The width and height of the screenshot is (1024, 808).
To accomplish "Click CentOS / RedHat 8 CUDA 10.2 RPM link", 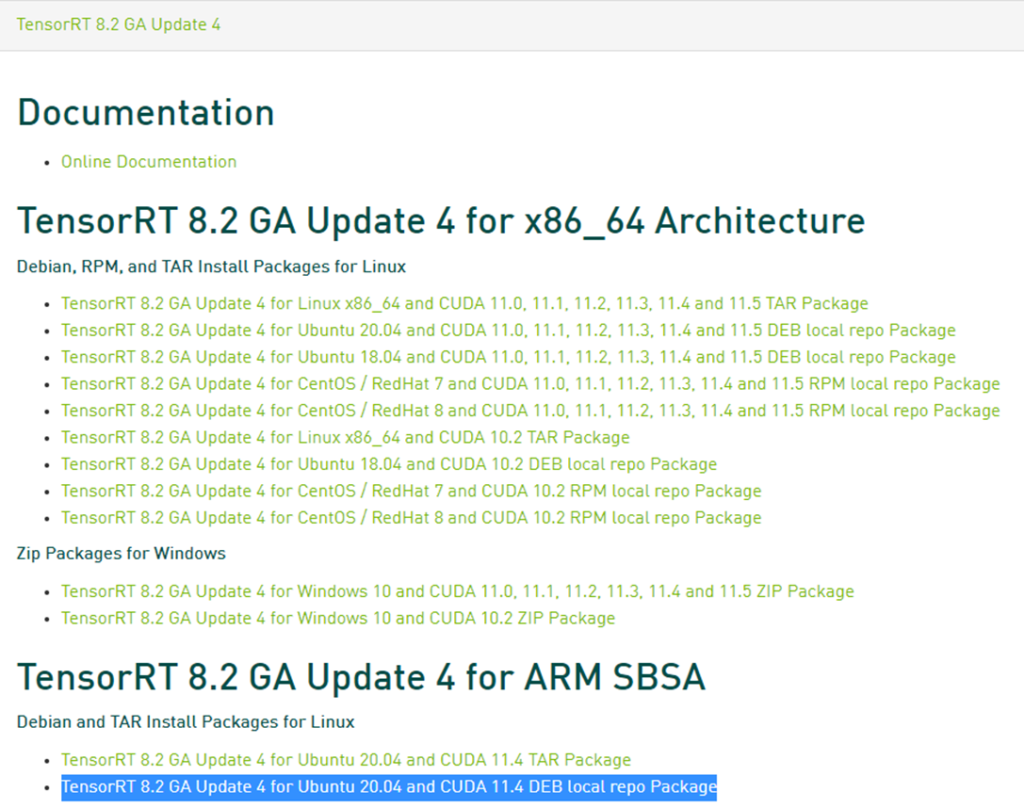I will pos(411,518).
